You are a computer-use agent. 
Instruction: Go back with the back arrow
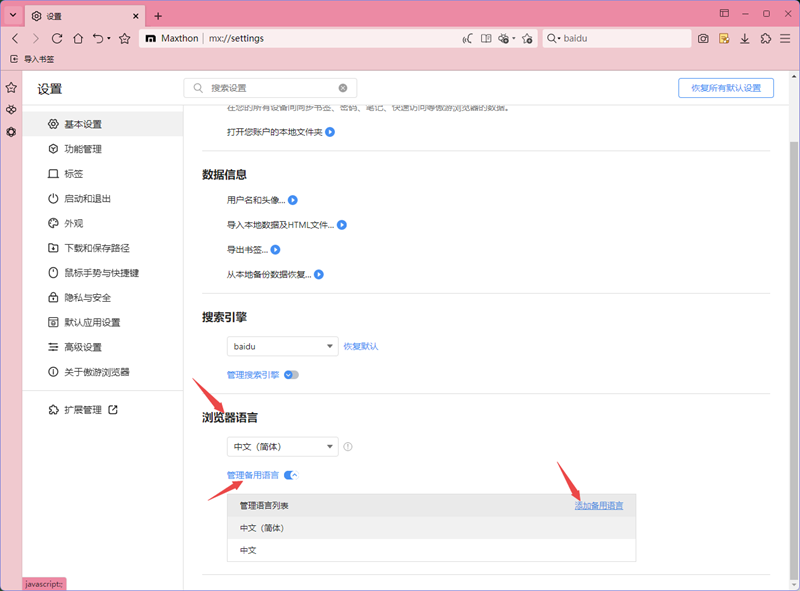pyautogui.click(x=15, y=38)
